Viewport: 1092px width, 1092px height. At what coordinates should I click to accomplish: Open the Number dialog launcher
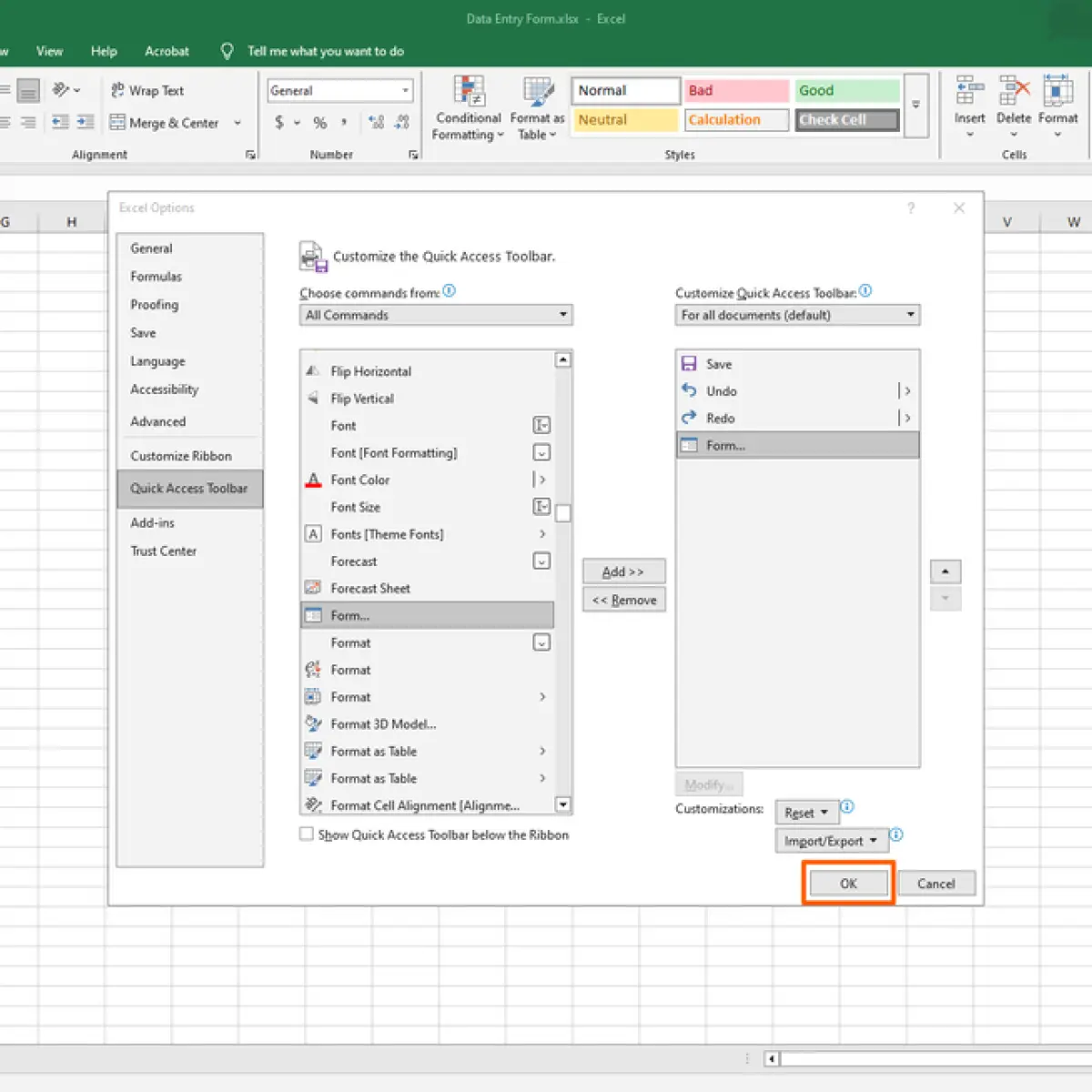(x=413, y=156)
